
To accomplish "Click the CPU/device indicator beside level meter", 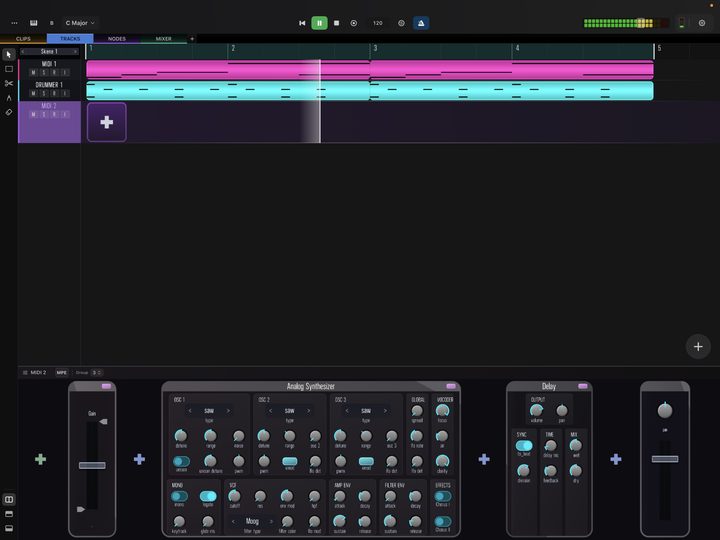I will pos(681,23).
